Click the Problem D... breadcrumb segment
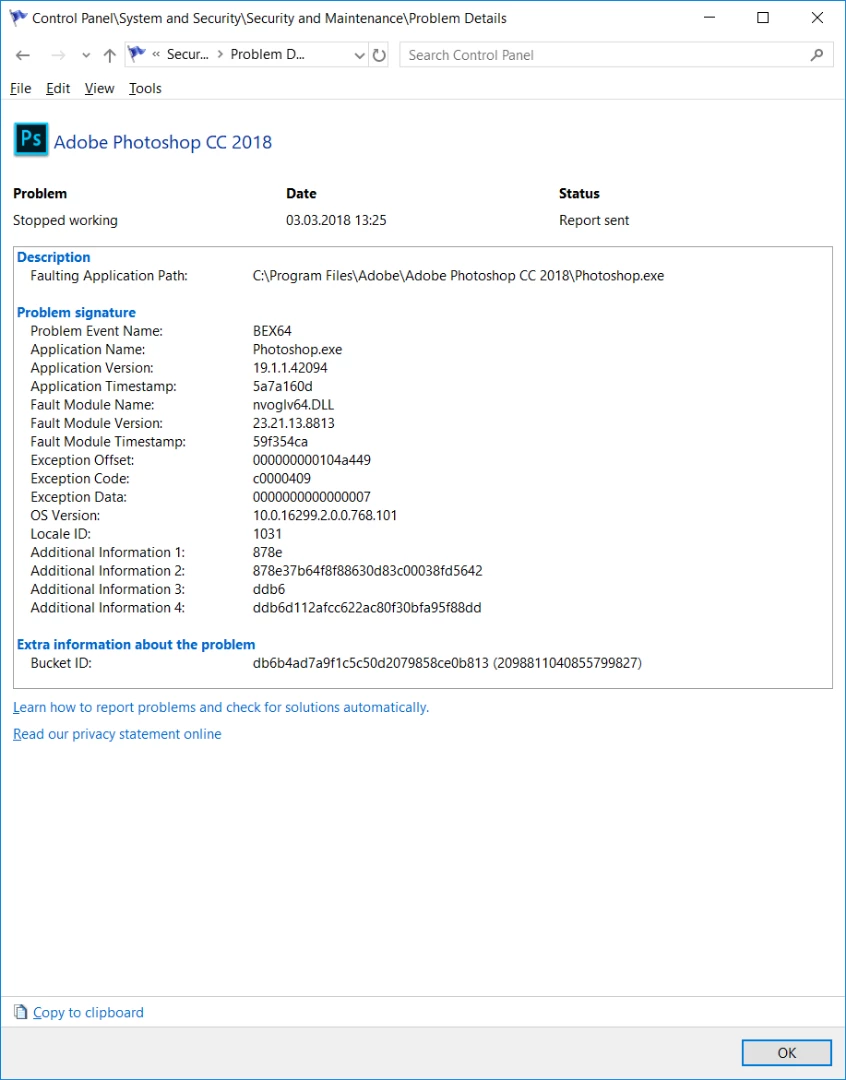Viewport: 846px width, 1080px height. click(x=267, y=54)
